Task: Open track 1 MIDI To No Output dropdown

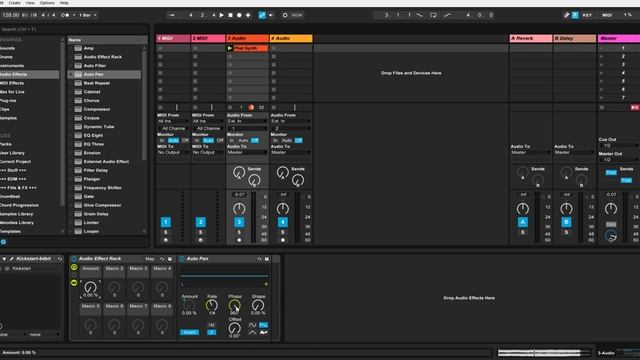Action: coord(173,152)
